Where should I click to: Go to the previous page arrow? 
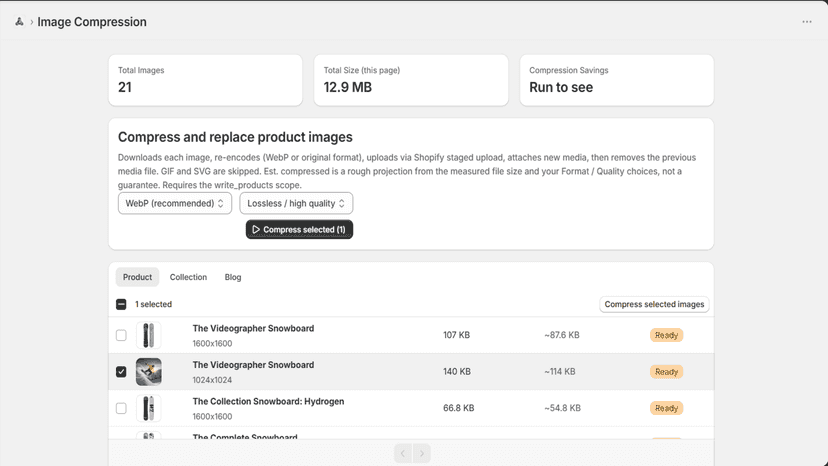(x=403, y=453)
